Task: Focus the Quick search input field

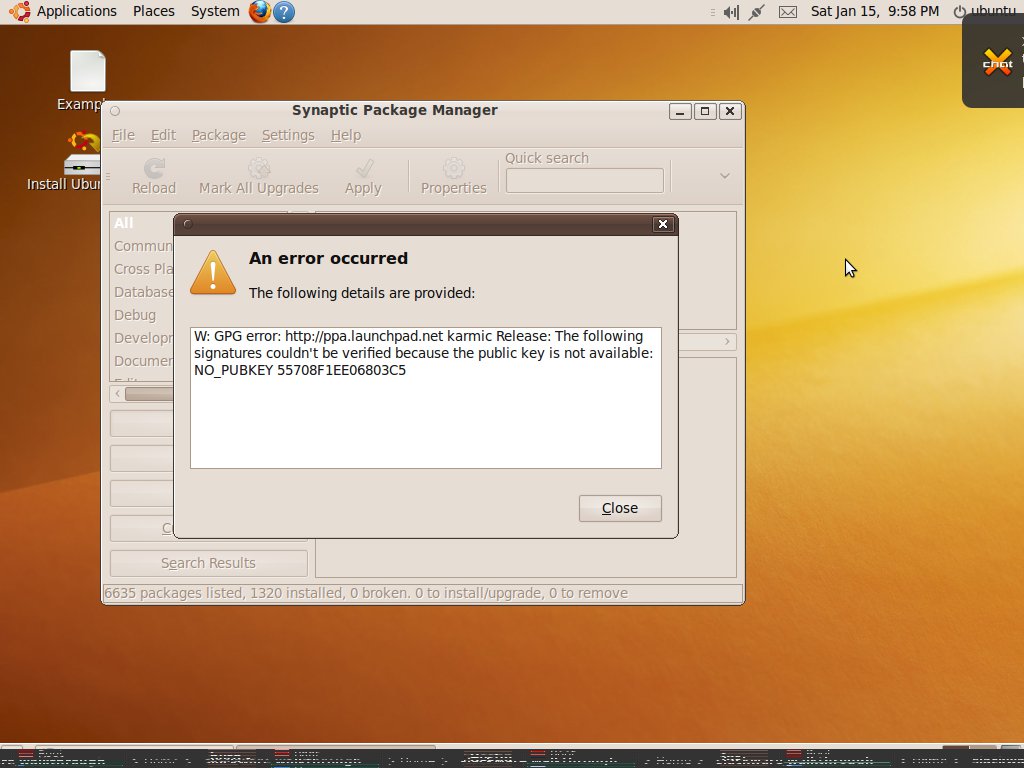Action: 584,180
